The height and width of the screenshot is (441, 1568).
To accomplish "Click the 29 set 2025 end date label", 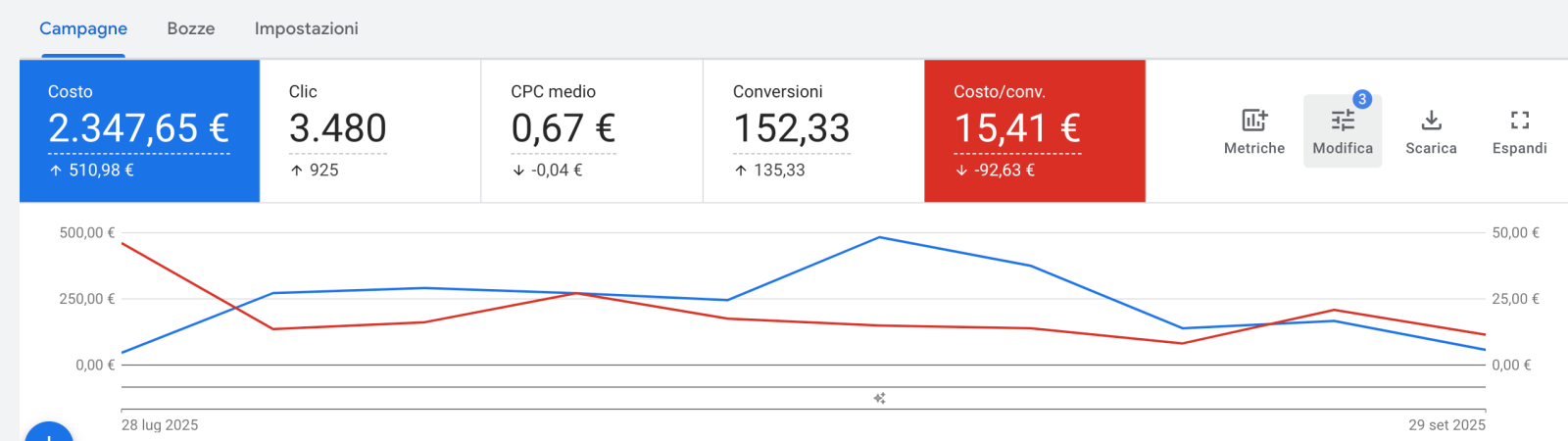I will click(1447, 425).
